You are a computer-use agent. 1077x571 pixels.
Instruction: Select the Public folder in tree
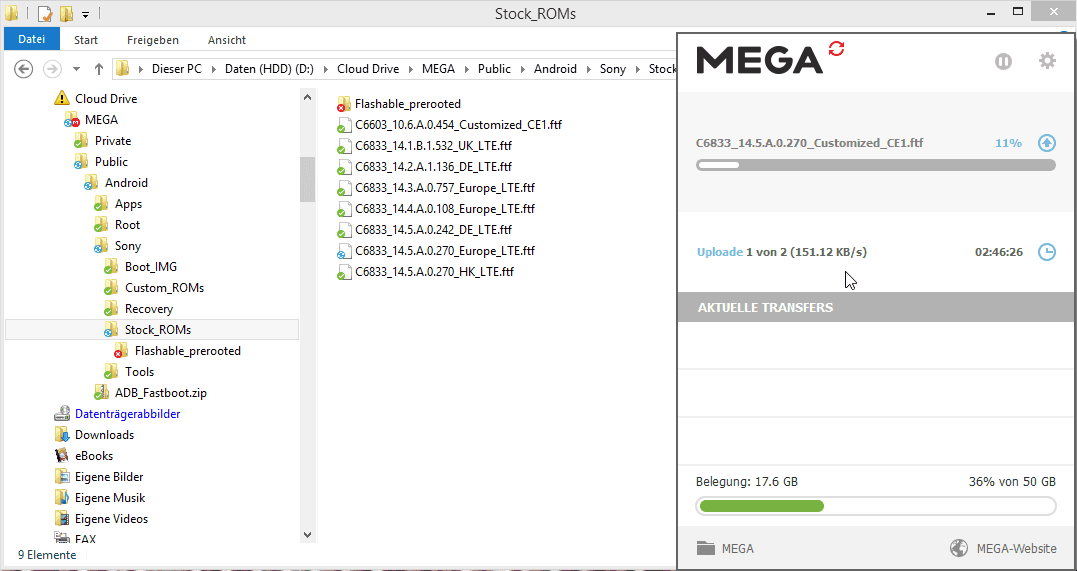pos(111,161)
